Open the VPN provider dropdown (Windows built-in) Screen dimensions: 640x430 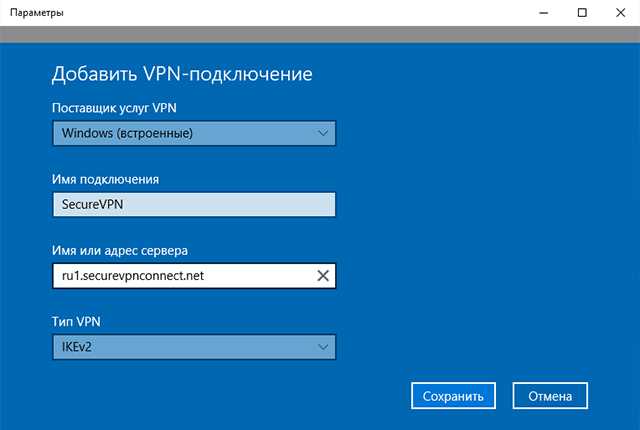[x=194, y=133]
